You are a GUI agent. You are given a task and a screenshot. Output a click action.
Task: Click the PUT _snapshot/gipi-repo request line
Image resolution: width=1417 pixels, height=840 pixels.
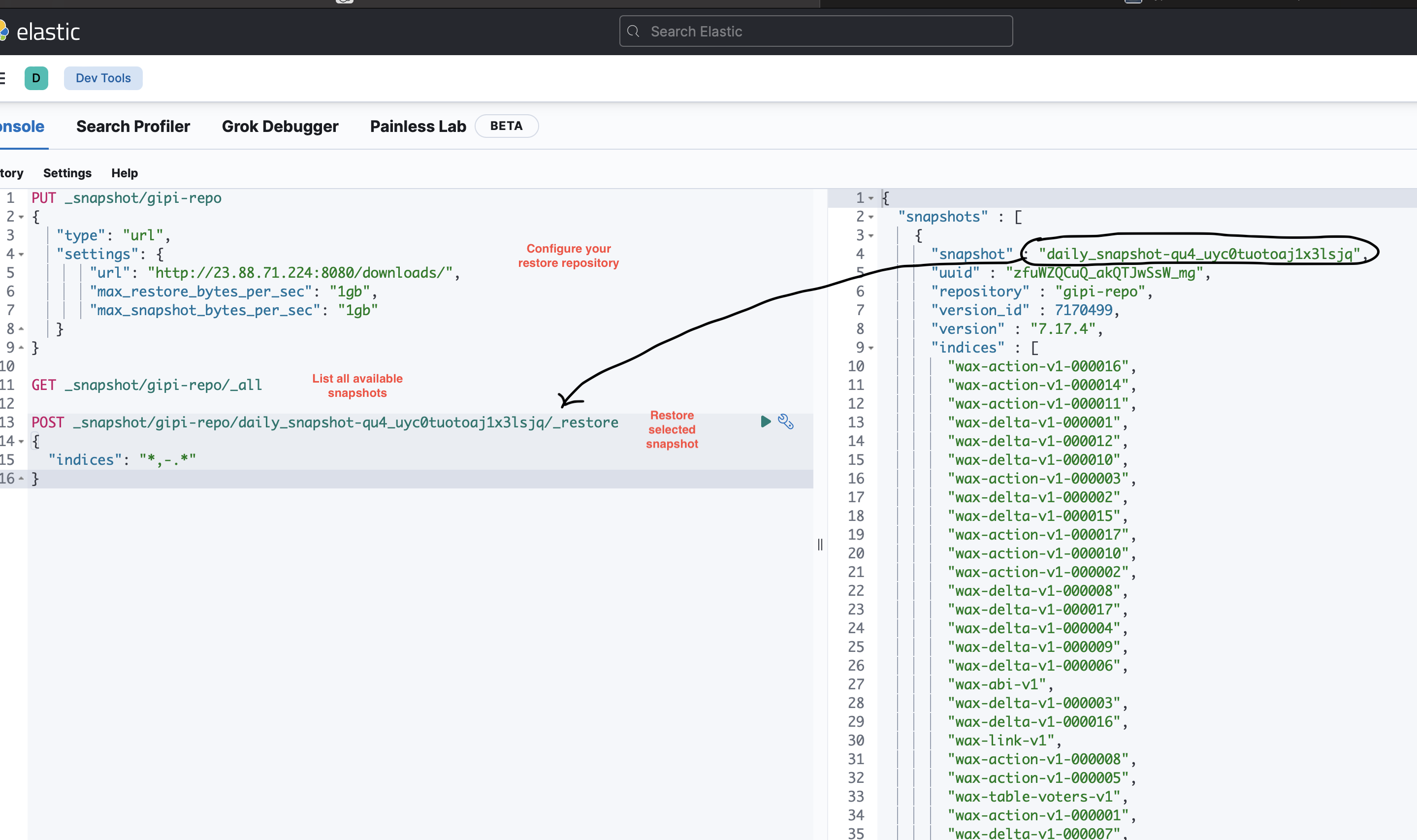pyautogui.click(x=127, y=198)
